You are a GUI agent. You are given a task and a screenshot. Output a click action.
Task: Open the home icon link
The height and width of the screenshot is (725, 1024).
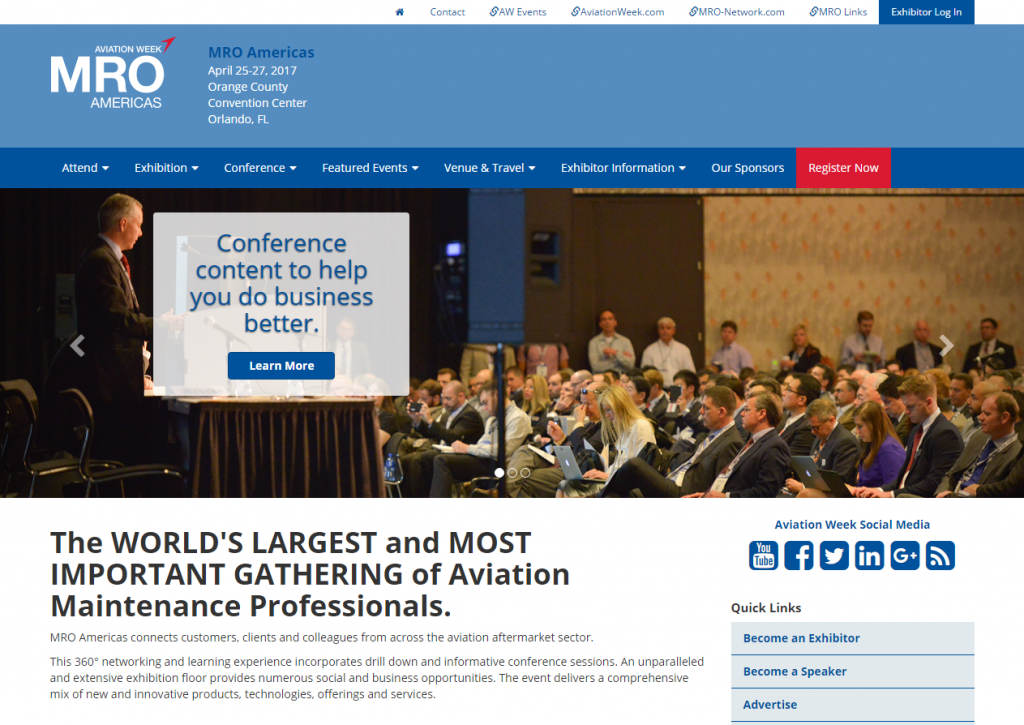pyautogui.click(x=400, y=12)
